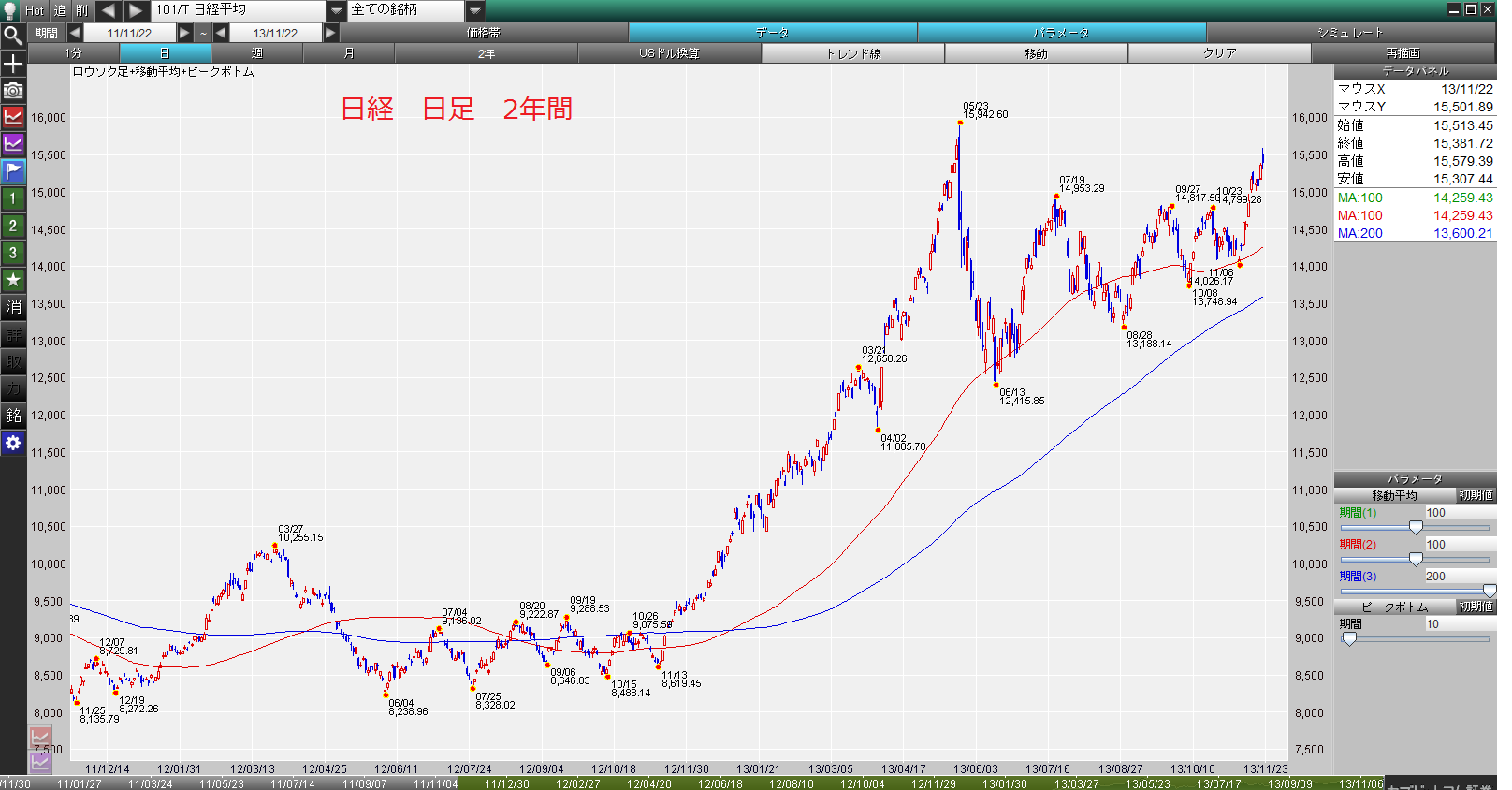The image size is (1512, 790).
Task: Click faded pink chart icon at chart bottom-left
Action: point(40,737)
